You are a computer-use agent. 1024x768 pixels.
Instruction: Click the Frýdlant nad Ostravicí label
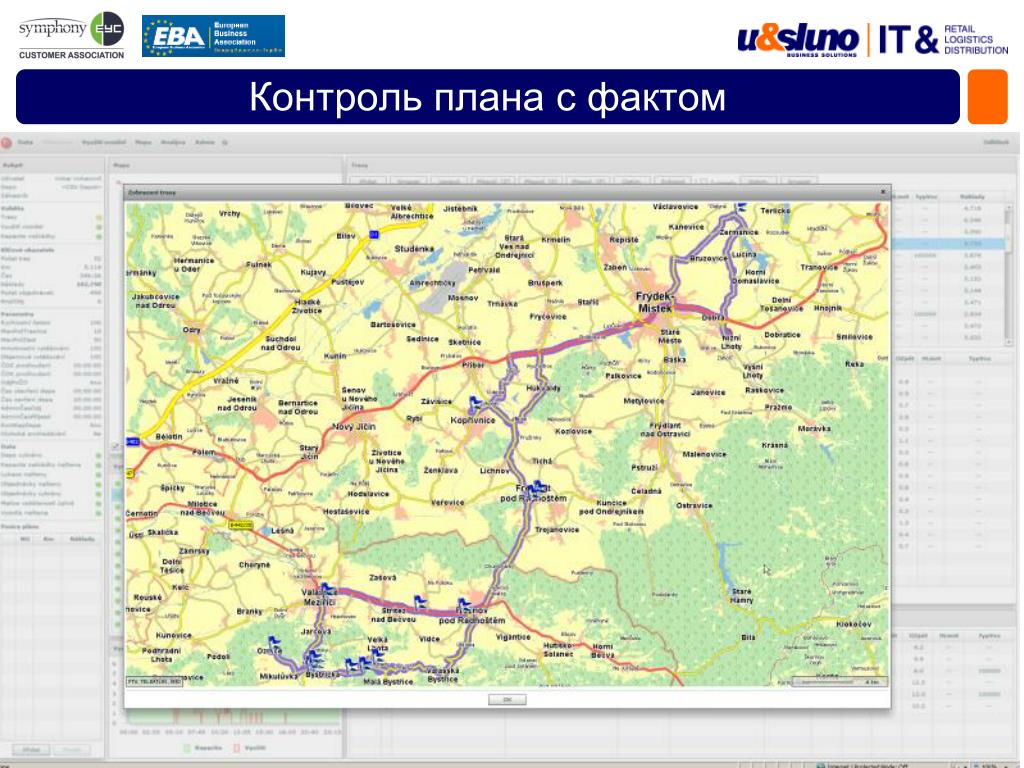click(665, 429)
